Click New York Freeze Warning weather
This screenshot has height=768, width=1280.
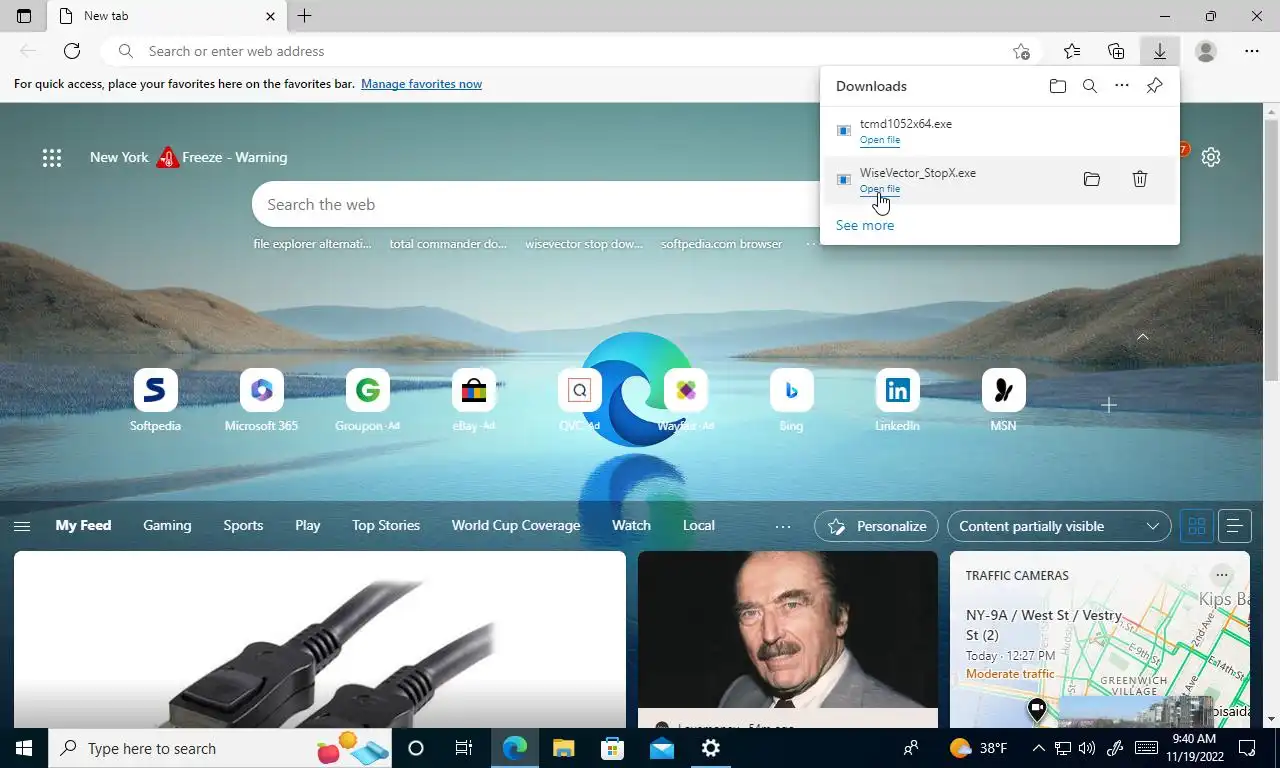point(188,157)
